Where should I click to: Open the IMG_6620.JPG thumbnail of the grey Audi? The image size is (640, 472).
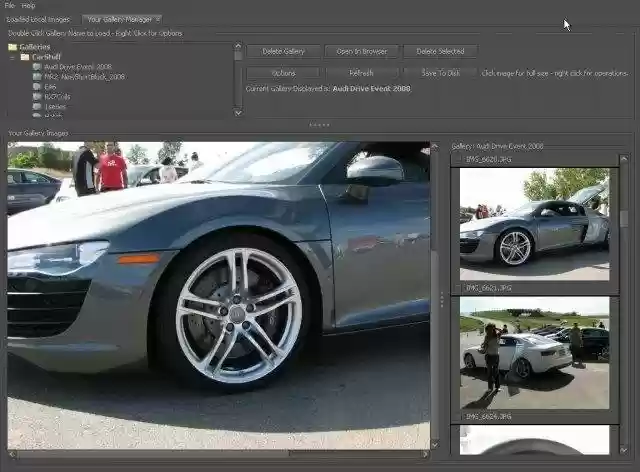(x=534, y=224)
